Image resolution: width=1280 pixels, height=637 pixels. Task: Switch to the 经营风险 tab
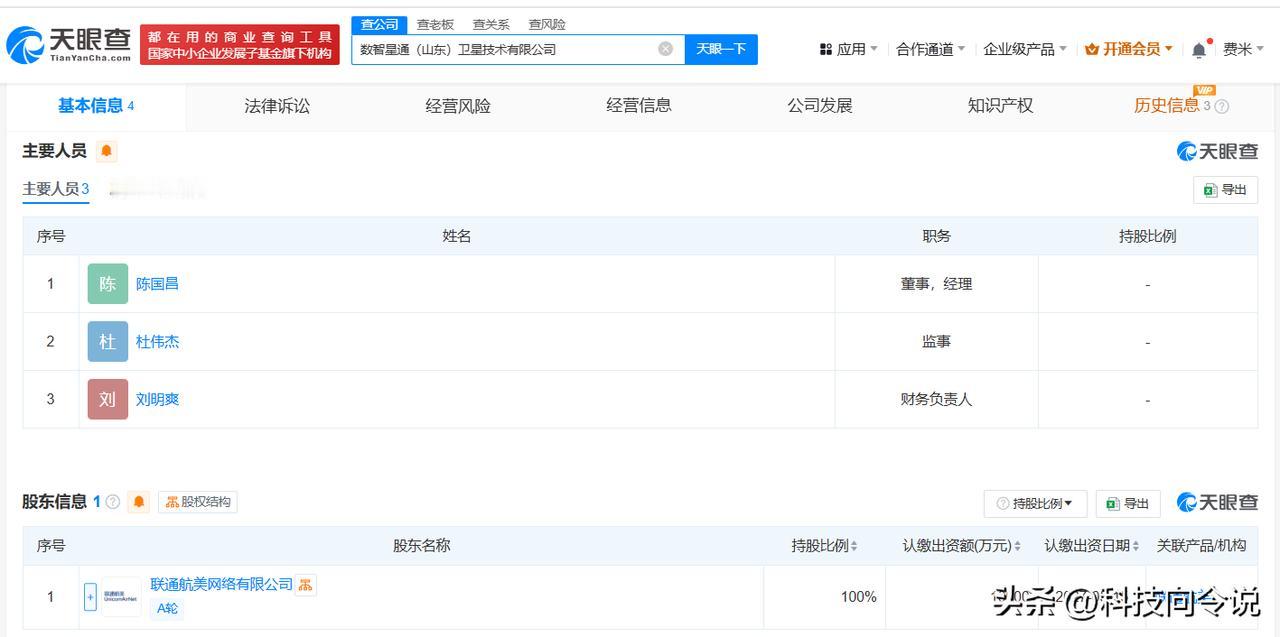pos(458,106)
